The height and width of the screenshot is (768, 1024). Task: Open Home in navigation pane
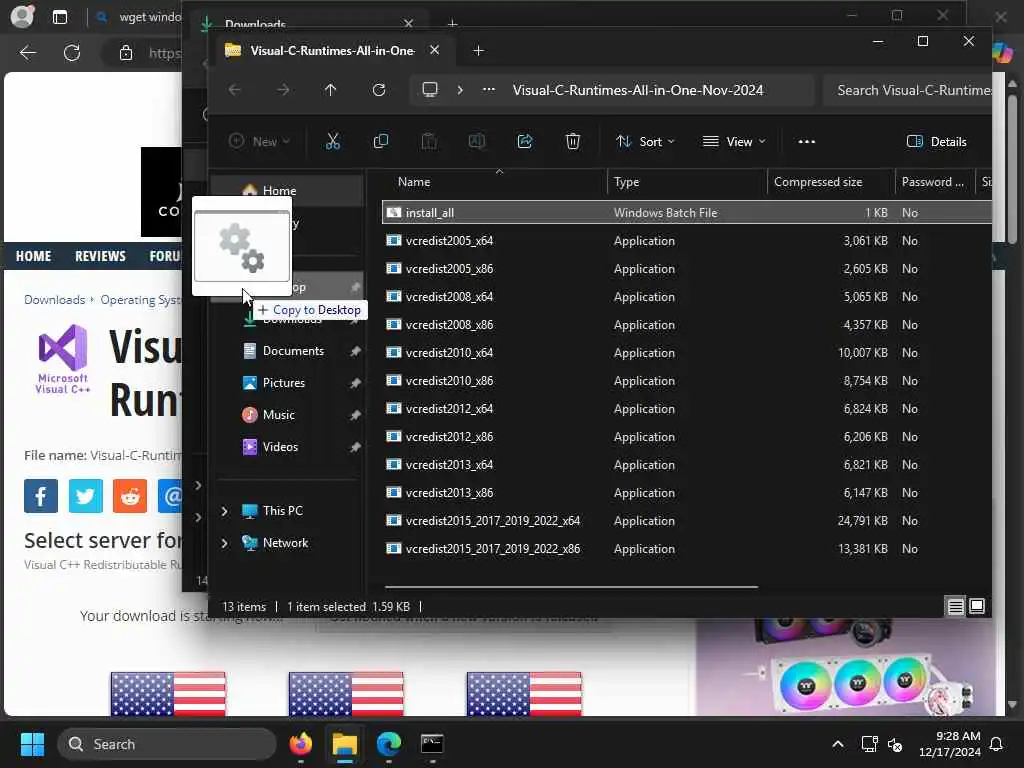(x=280, y=190)
